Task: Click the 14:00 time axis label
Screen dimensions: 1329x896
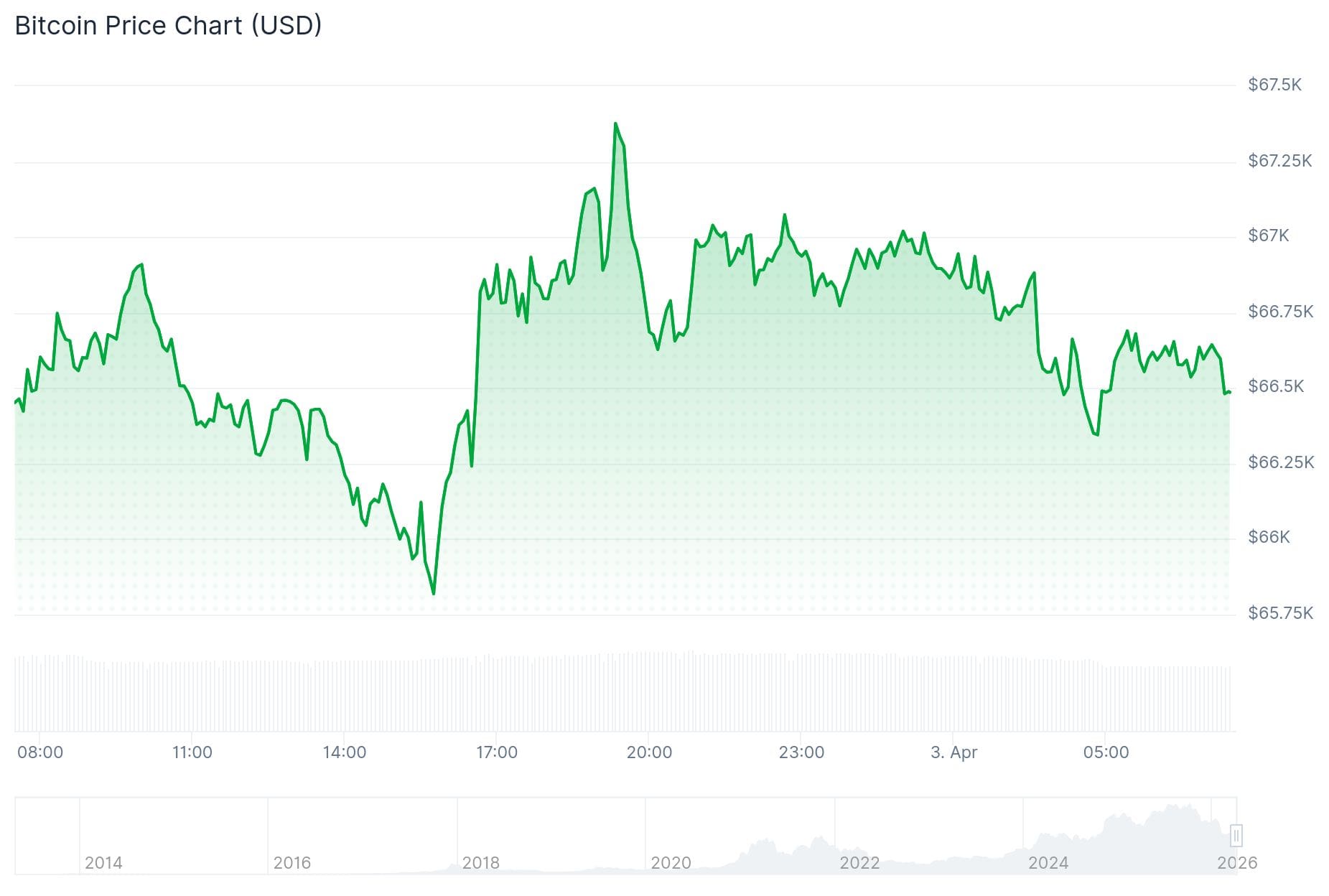Action: click(345, 752)
